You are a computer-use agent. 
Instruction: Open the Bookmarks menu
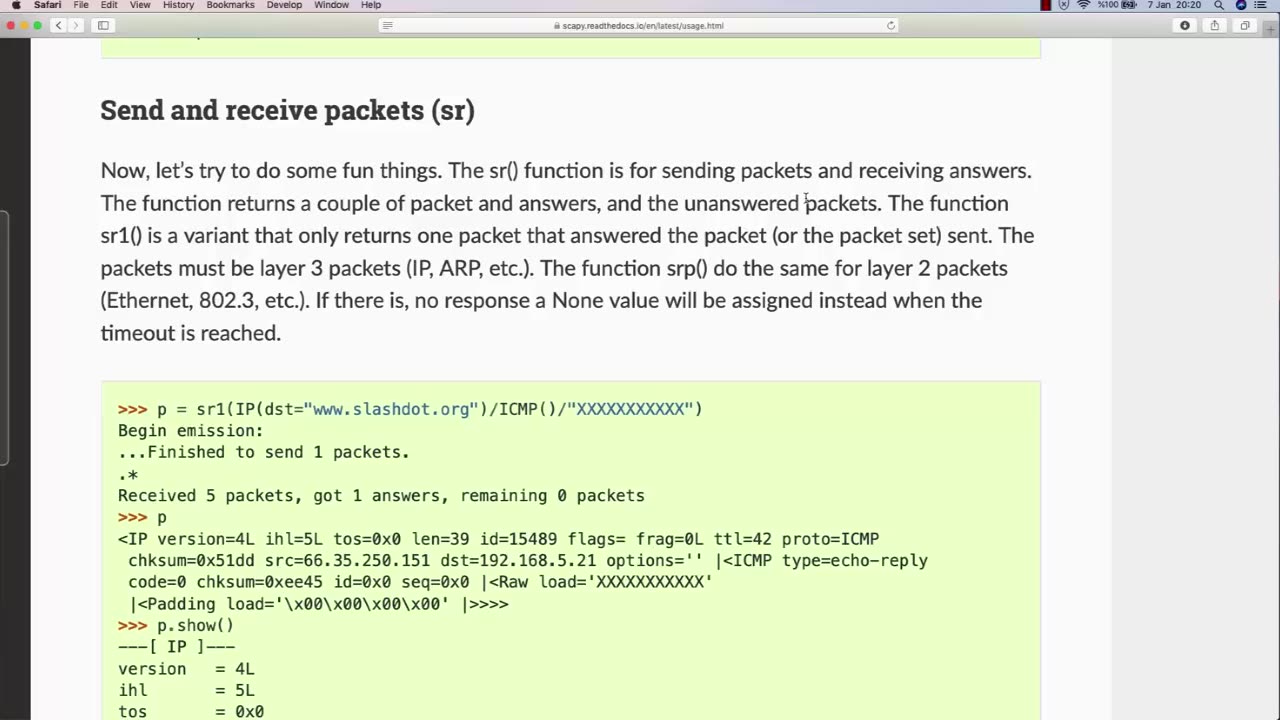click(x=230, y=5)
